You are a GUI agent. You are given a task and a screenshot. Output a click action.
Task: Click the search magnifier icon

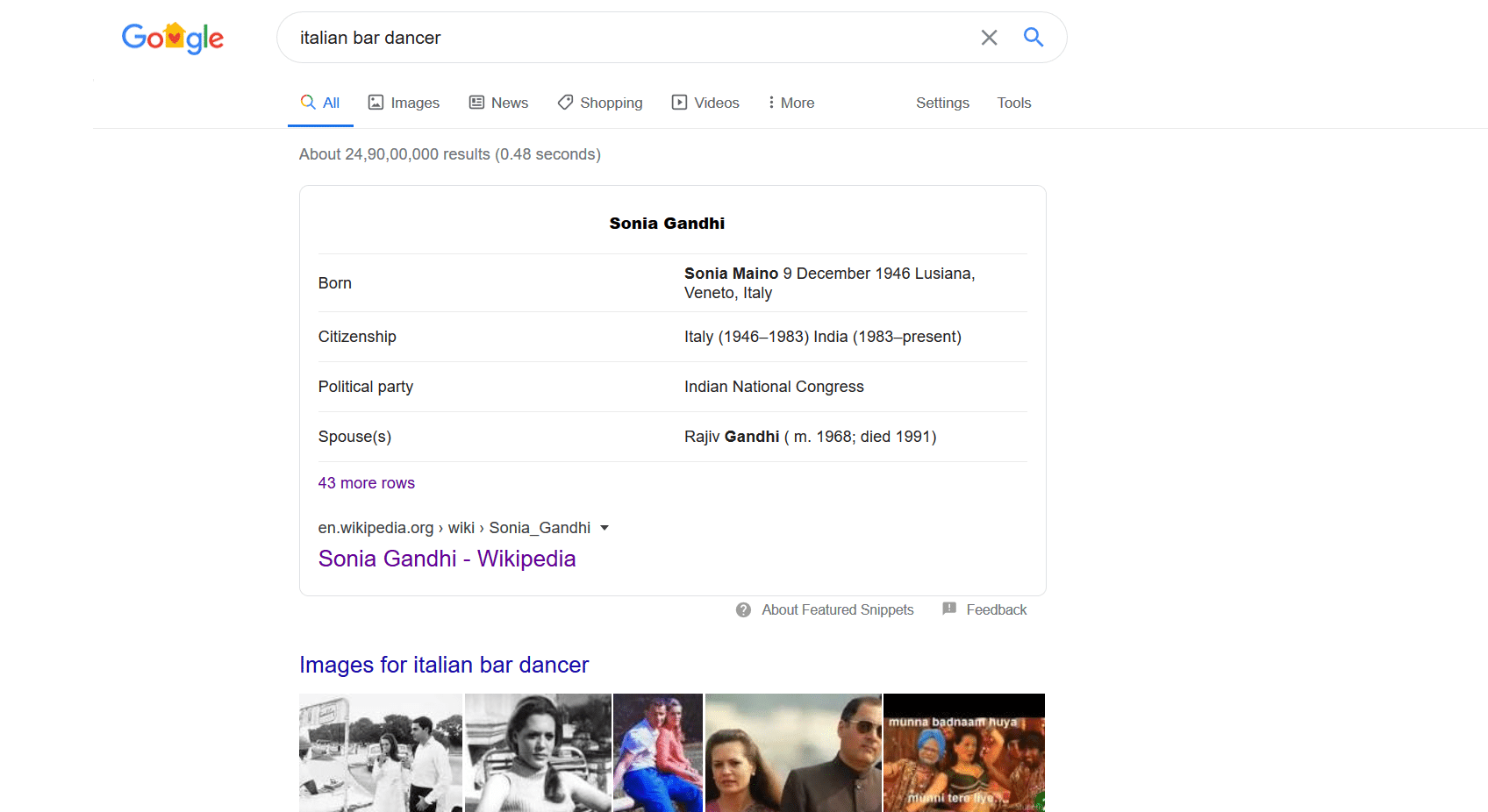[1033, 37]
